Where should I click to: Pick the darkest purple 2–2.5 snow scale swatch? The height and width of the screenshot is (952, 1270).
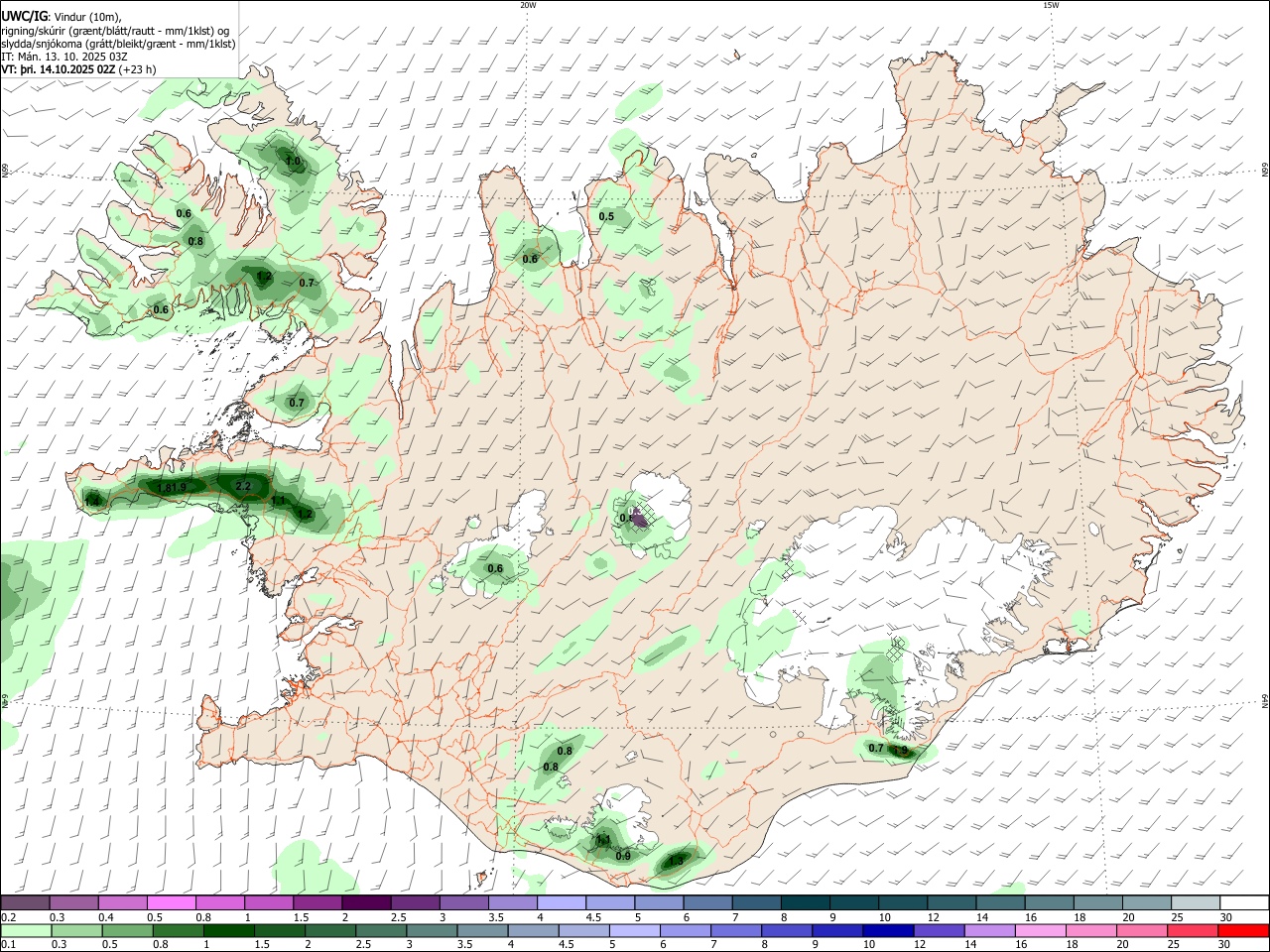click(366, 902)
